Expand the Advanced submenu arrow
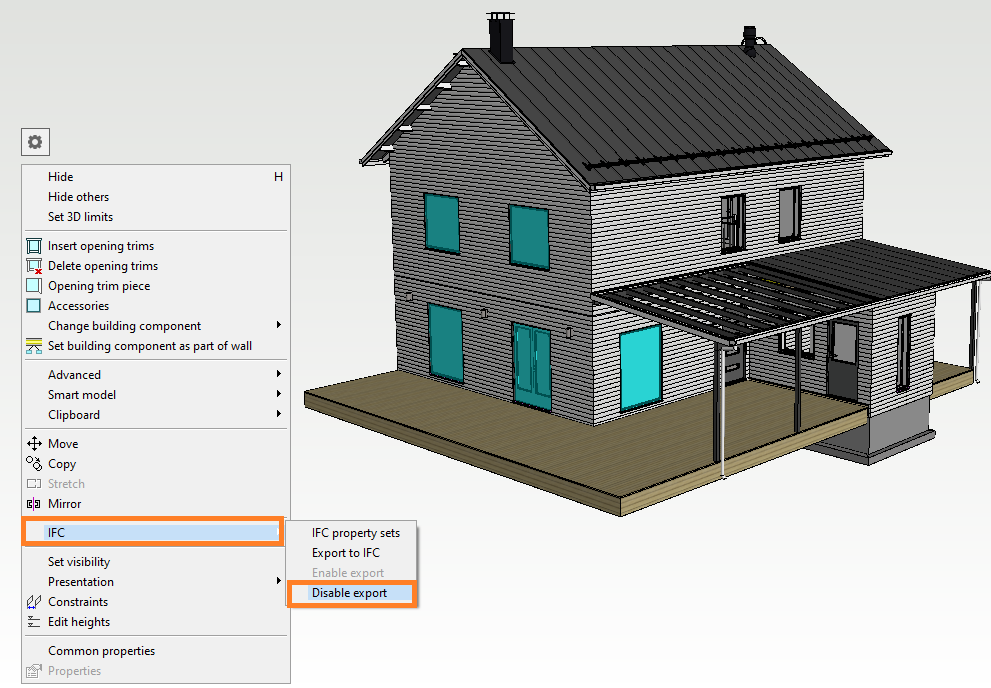Viewport: 991px width, 688px height. click(x=278, y=375)
